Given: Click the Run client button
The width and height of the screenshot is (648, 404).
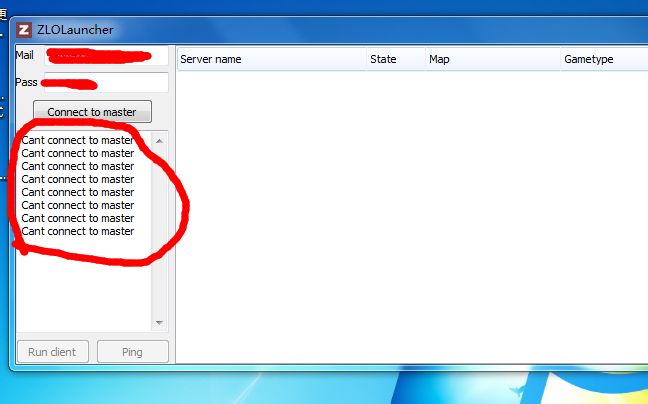Looking at the screenshot, I should [52, 352].
